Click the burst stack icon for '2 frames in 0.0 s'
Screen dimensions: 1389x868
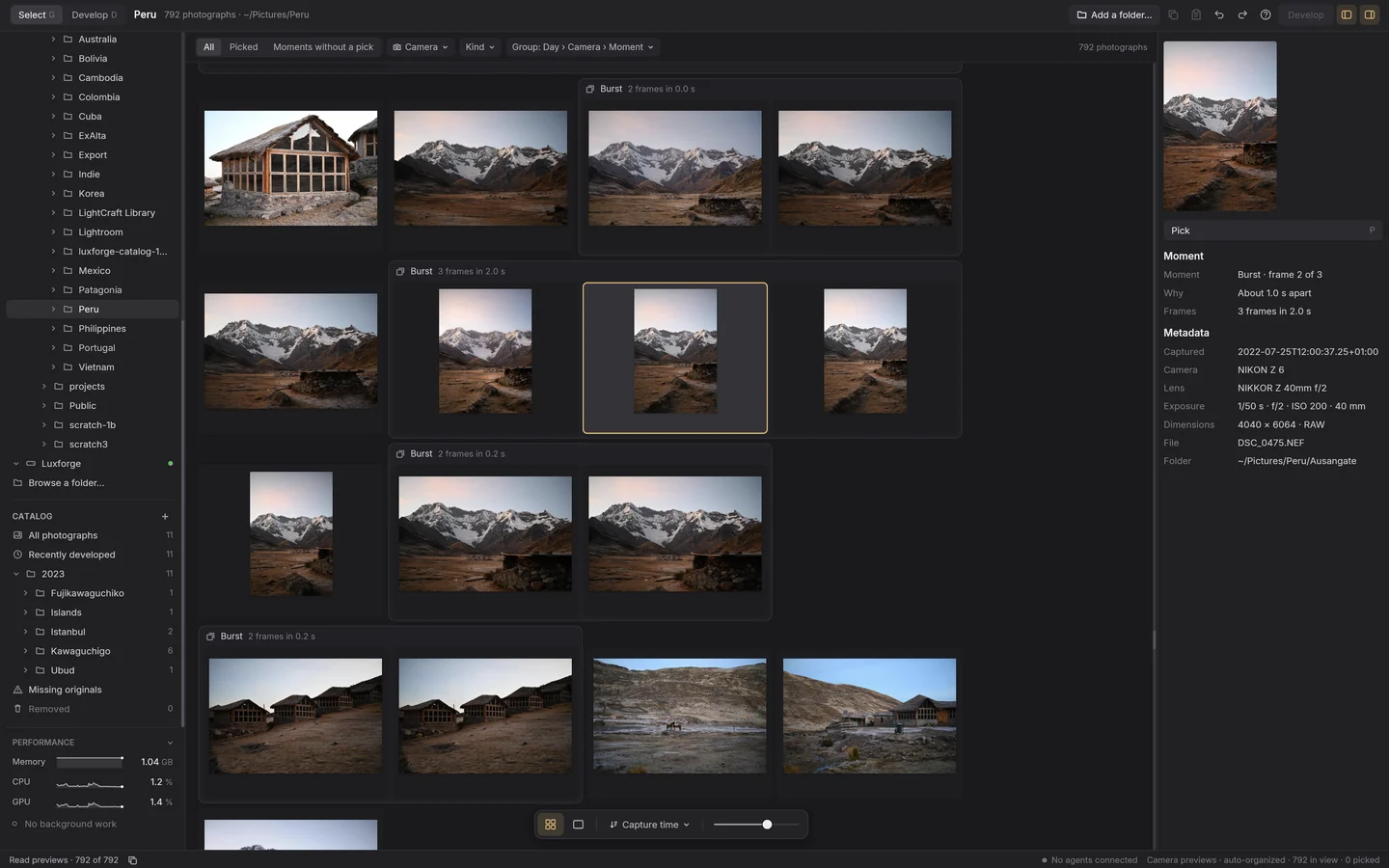[590, 89]
